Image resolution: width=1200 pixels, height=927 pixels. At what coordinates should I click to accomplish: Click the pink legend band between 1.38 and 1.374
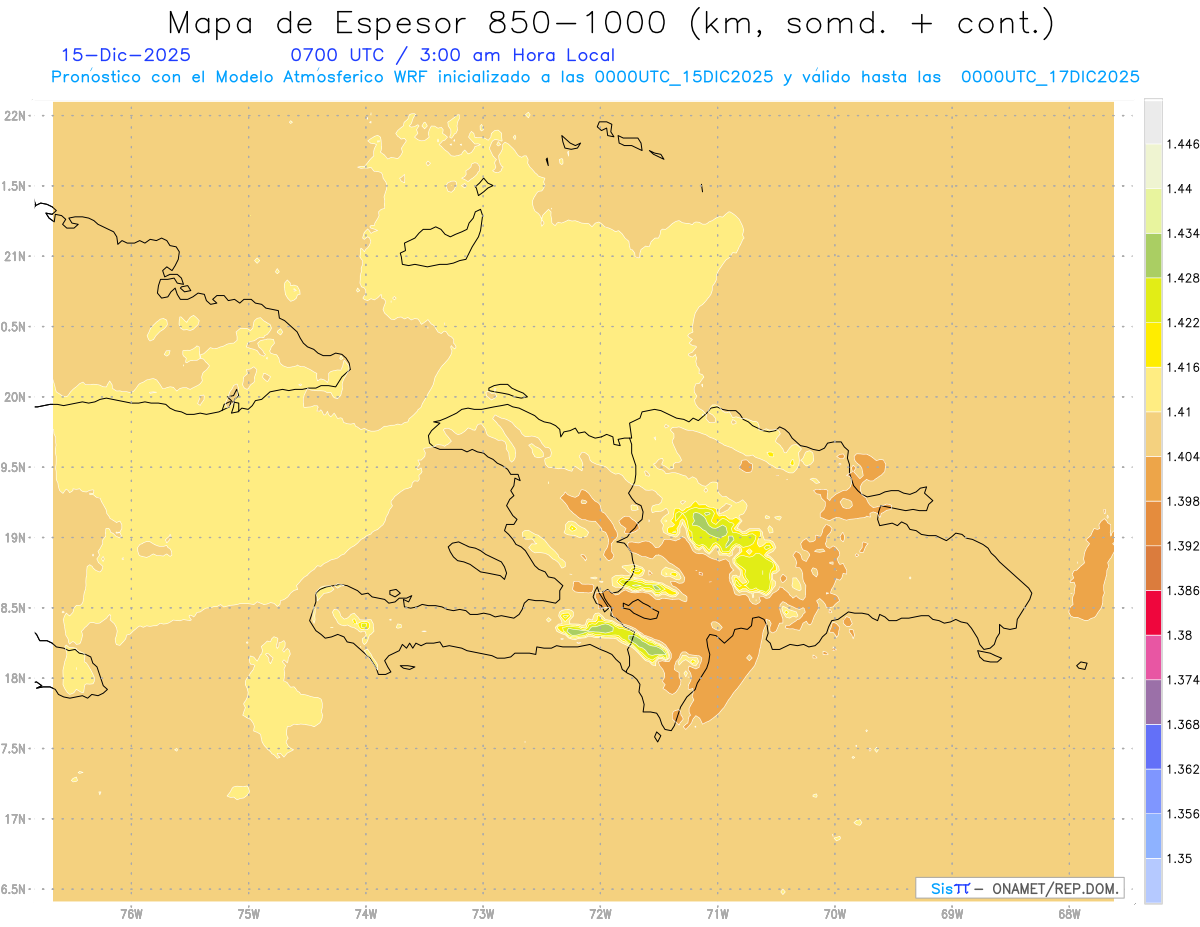[x=1153, y=657]
